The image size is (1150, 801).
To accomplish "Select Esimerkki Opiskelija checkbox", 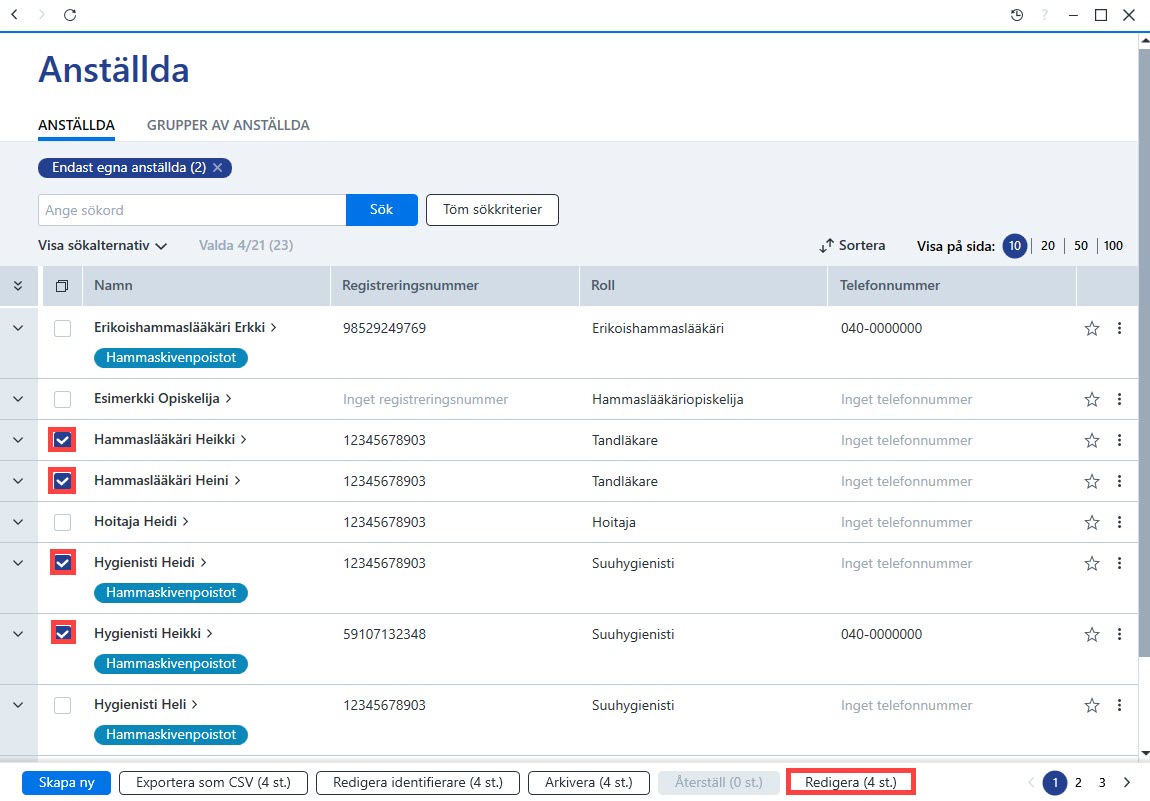I will [62, 399].
